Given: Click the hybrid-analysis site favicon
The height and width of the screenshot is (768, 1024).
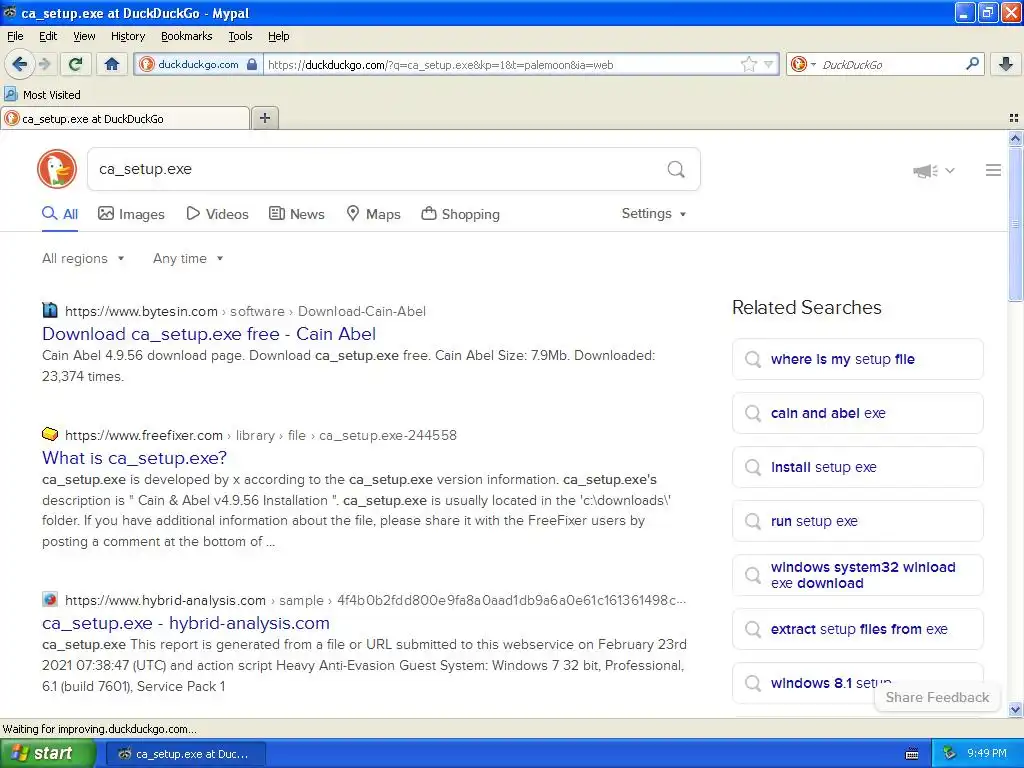Looking at the screenshot, I should click(50, 599).
